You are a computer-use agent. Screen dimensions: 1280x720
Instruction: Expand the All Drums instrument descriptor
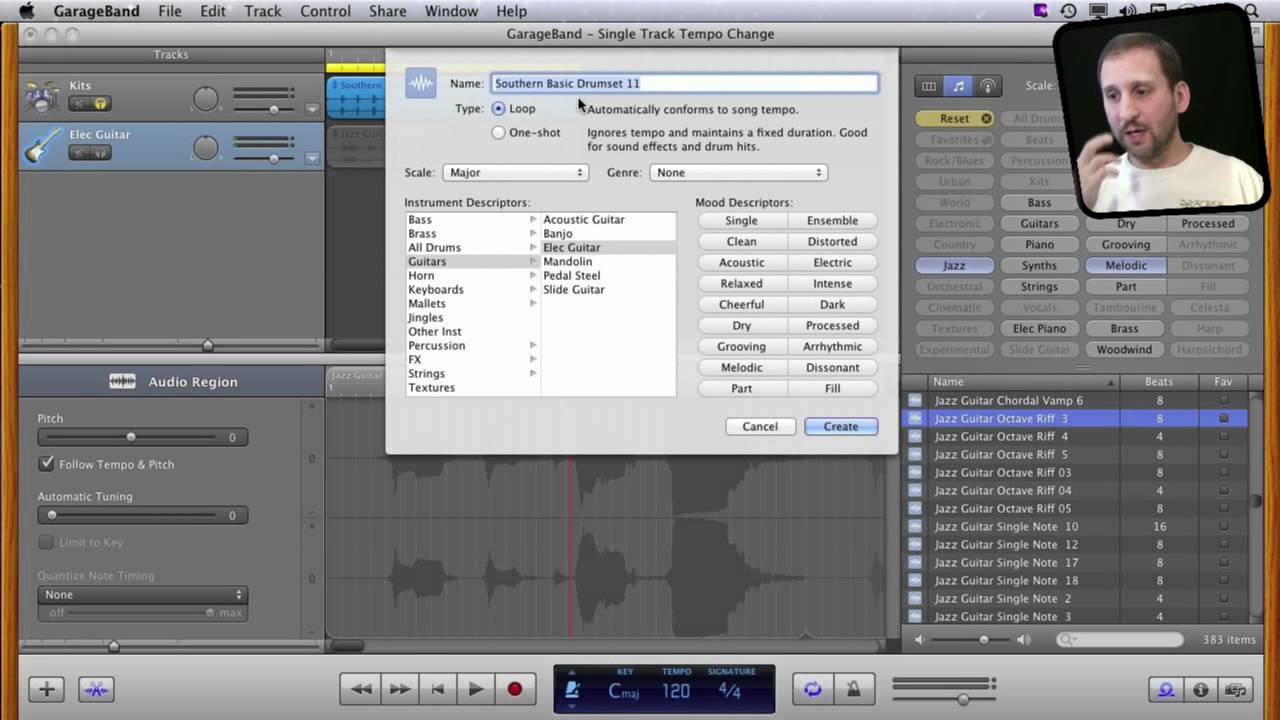click(x=533, y=247)
